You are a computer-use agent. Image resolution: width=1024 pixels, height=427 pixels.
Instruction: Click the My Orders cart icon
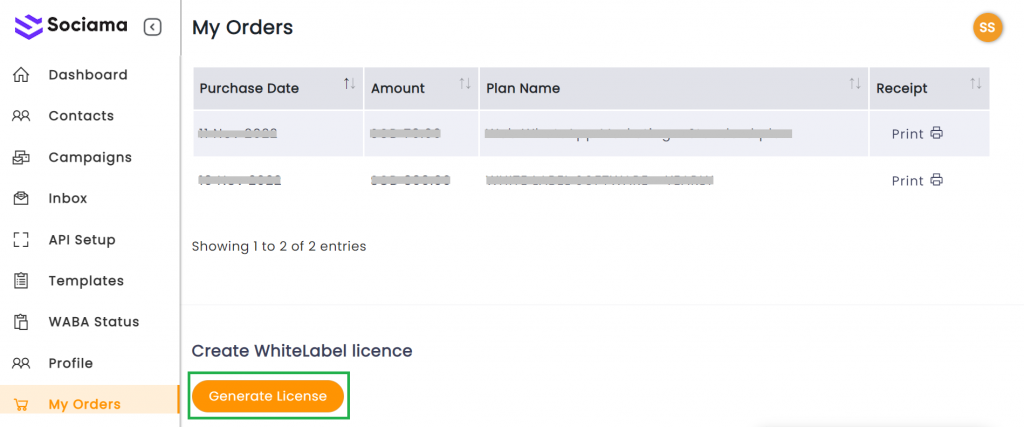point(21,405)
